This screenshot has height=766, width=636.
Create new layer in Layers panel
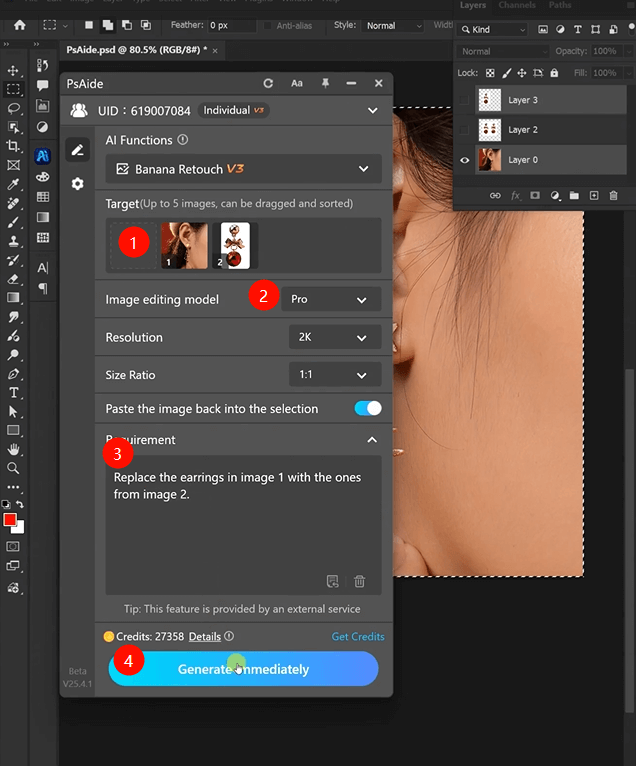pos(594,195)
